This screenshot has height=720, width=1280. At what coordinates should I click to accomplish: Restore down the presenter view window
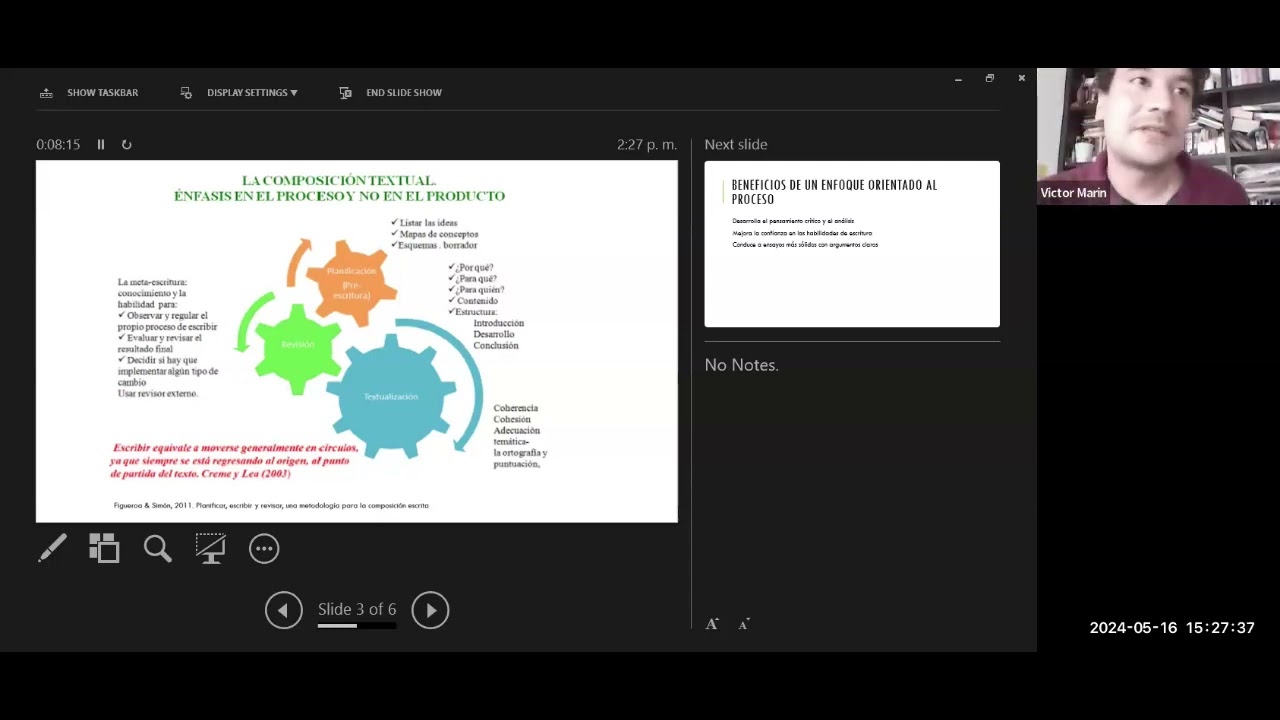(x=989, y=78)
